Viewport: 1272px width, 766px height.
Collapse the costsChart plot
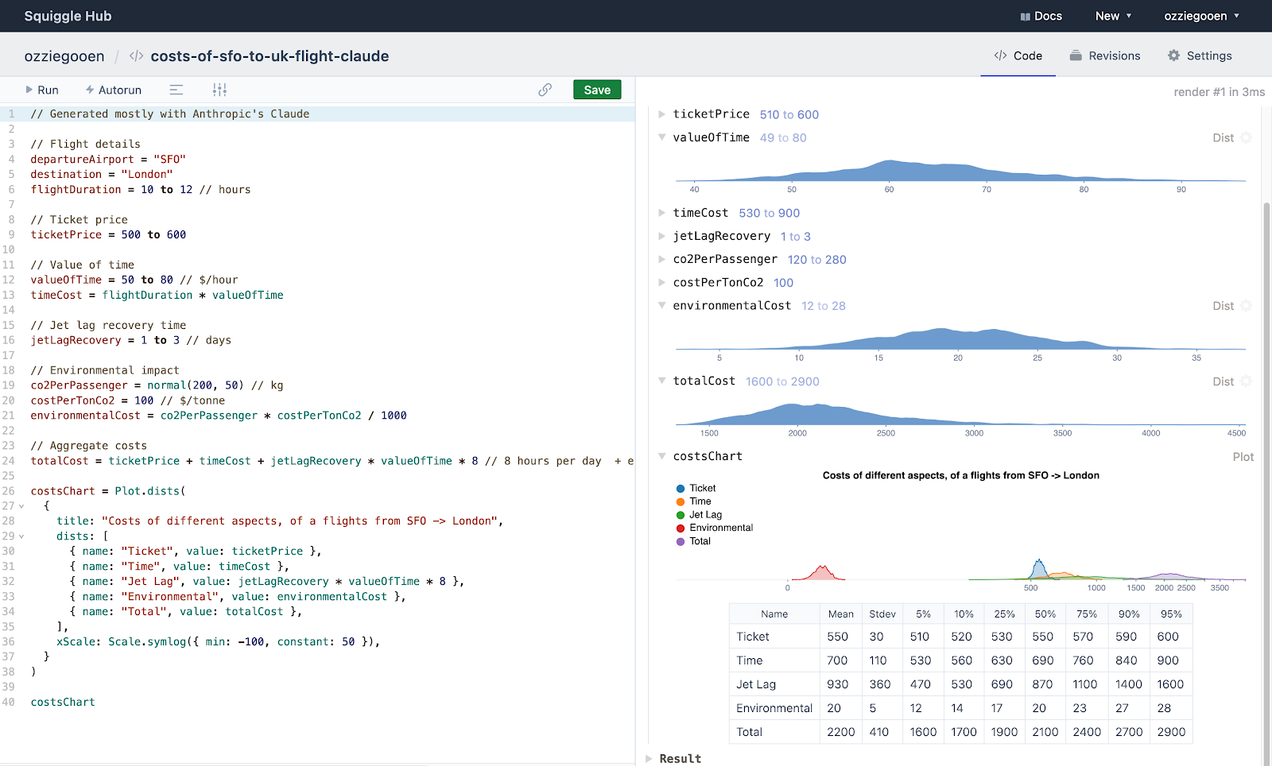coord(661,456)
